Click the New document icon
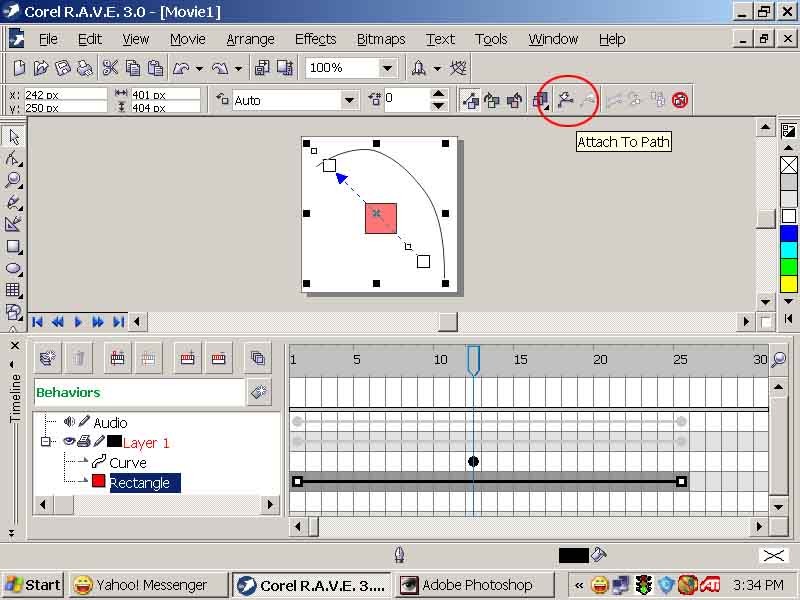The height and width of the screenshot is (600, 800). click(x=19, y=67)
